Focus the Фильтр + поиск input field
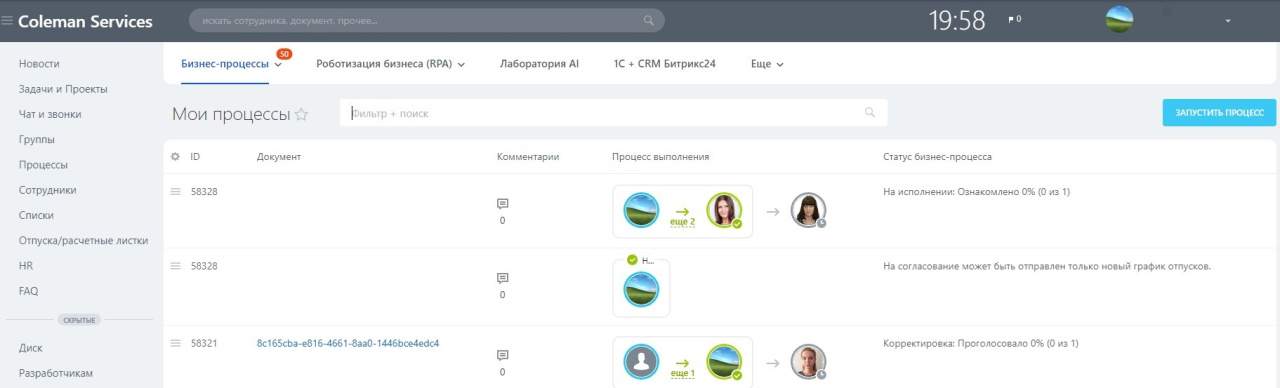 (613, 113)
